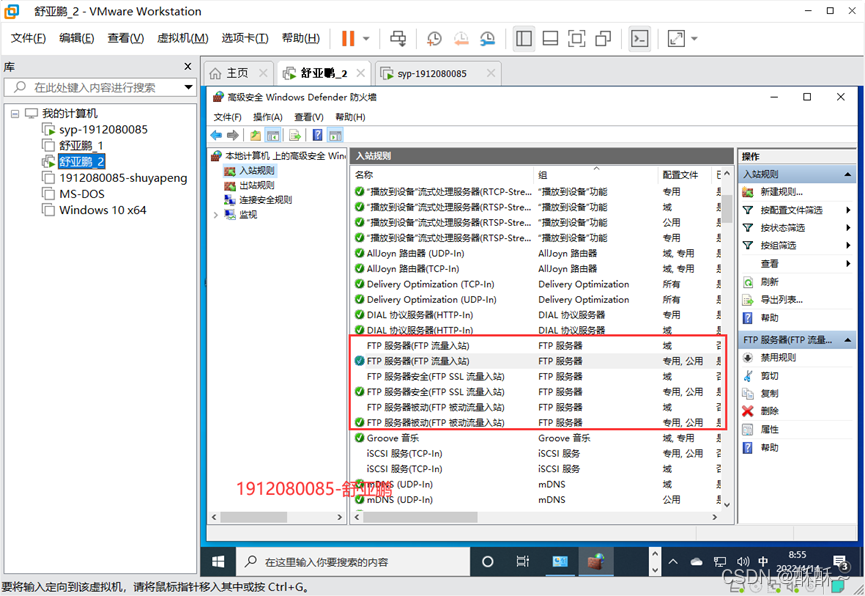Toggle the library sidebar view icon
865x596 pixels.
click(x=524, y=38)
